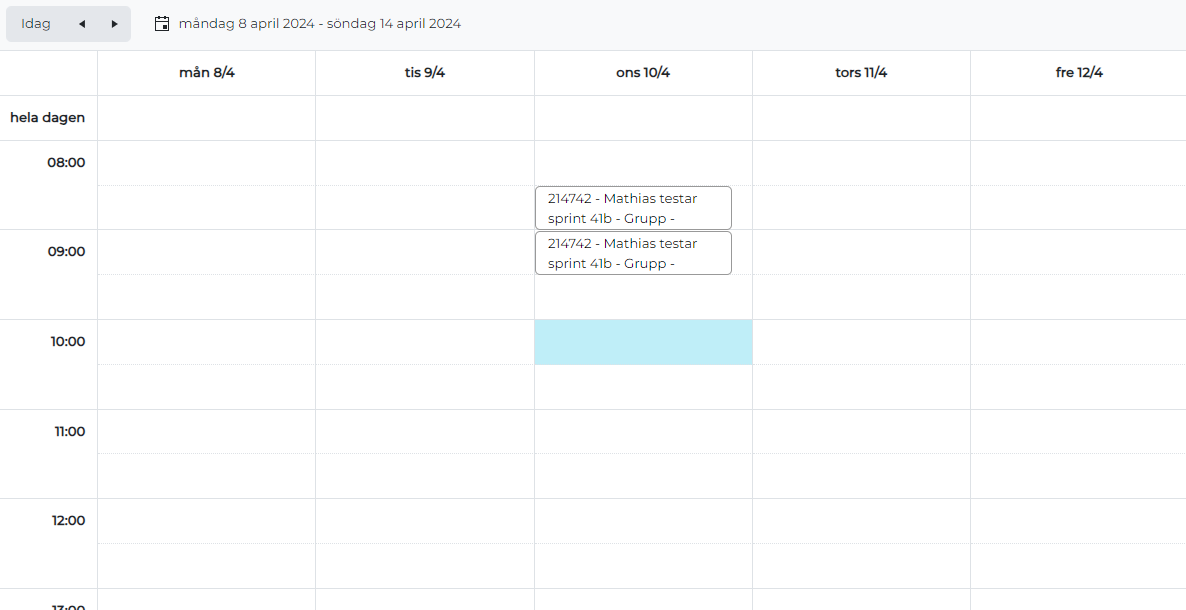1186x610 pixels.
Task: Click the date range text for April 2024
Action: point(320,24)
